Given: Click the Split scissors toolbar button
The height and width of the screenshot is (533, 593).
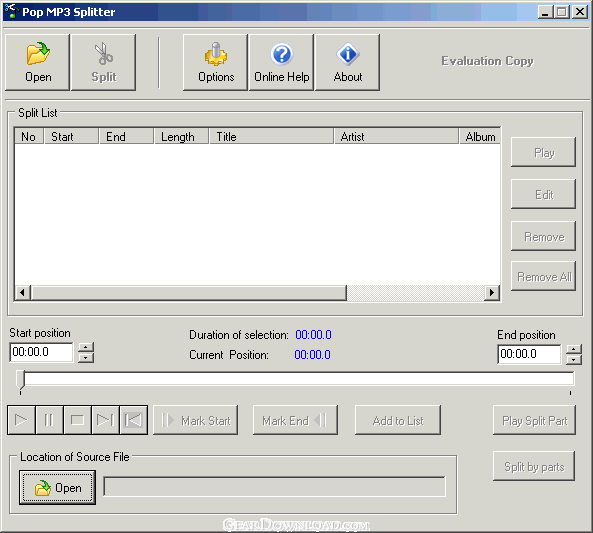Looking at the screenshot, I should pos(103,62).
